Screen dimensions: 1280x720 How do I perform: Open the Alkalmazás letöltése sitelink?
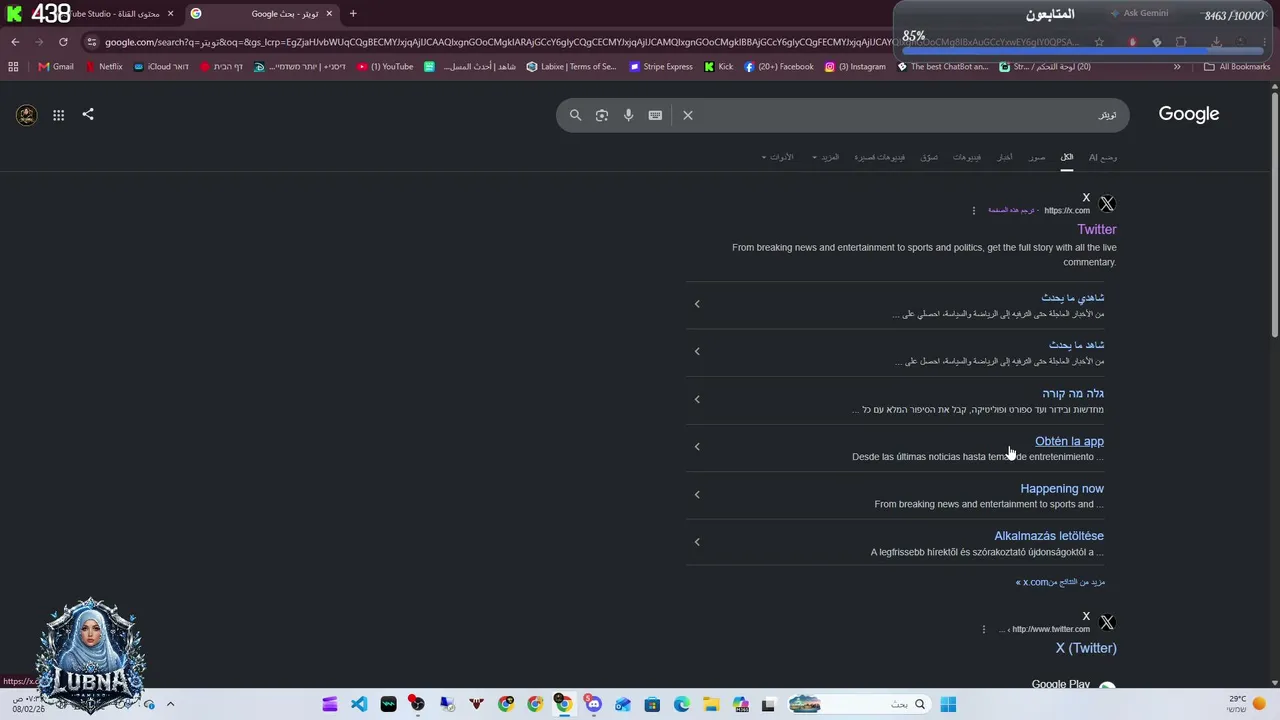click(1049, 536)
